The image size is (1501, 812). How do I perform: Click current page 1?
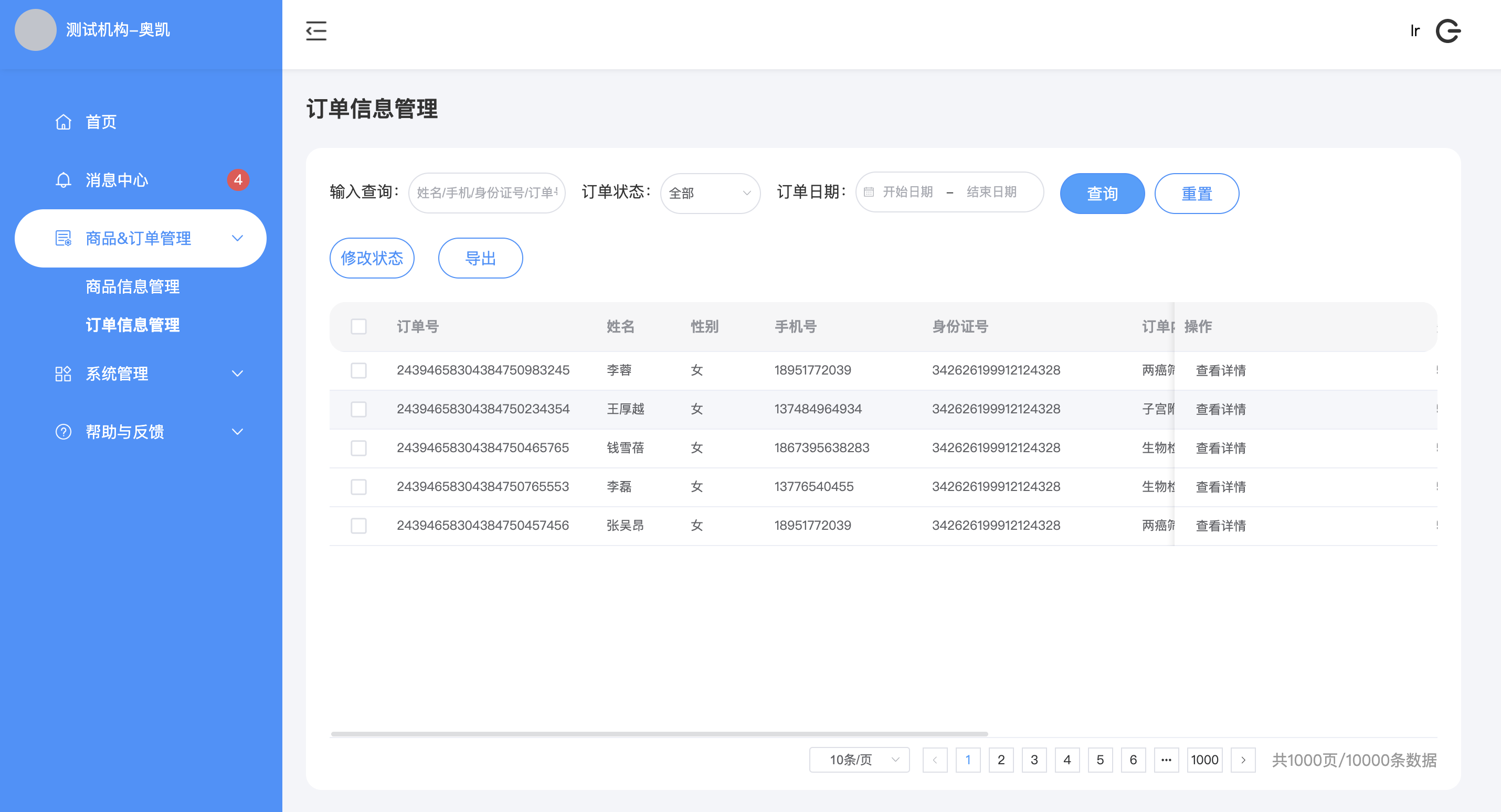[968, 760]
